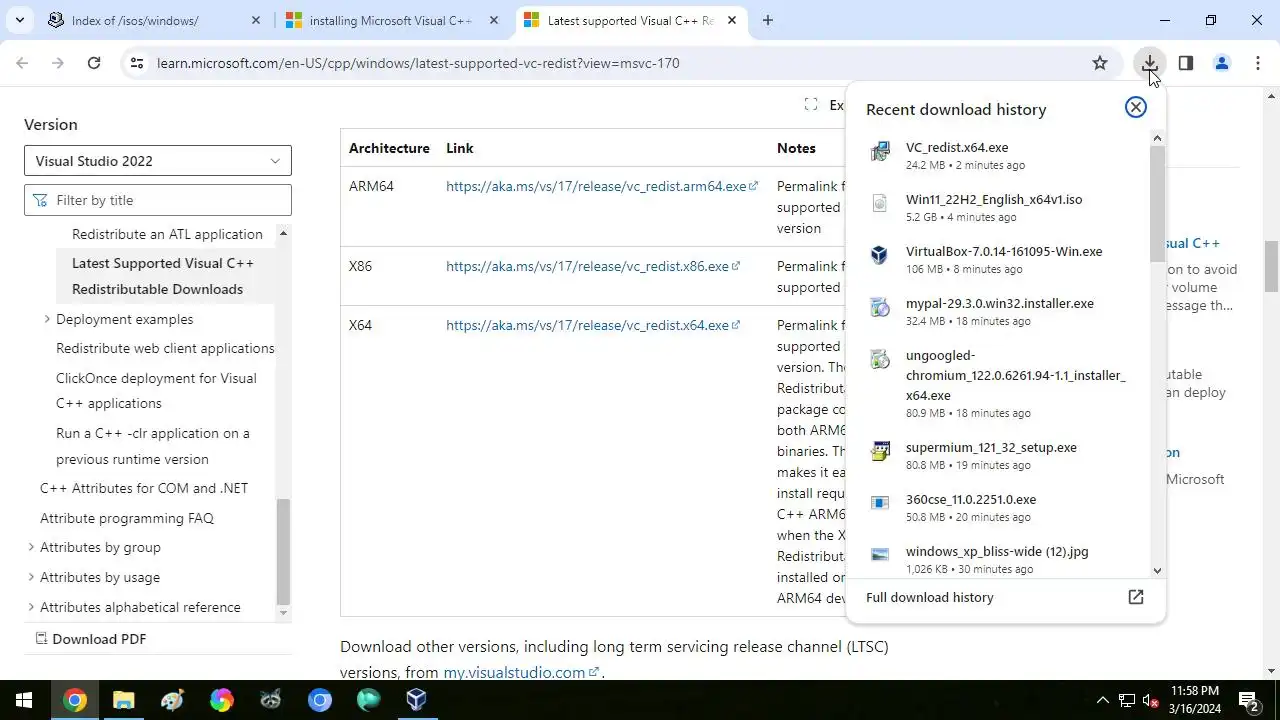This screenshot has height=720, width=1280.
Task: Reload the current page
Action: tap(94, 63)
